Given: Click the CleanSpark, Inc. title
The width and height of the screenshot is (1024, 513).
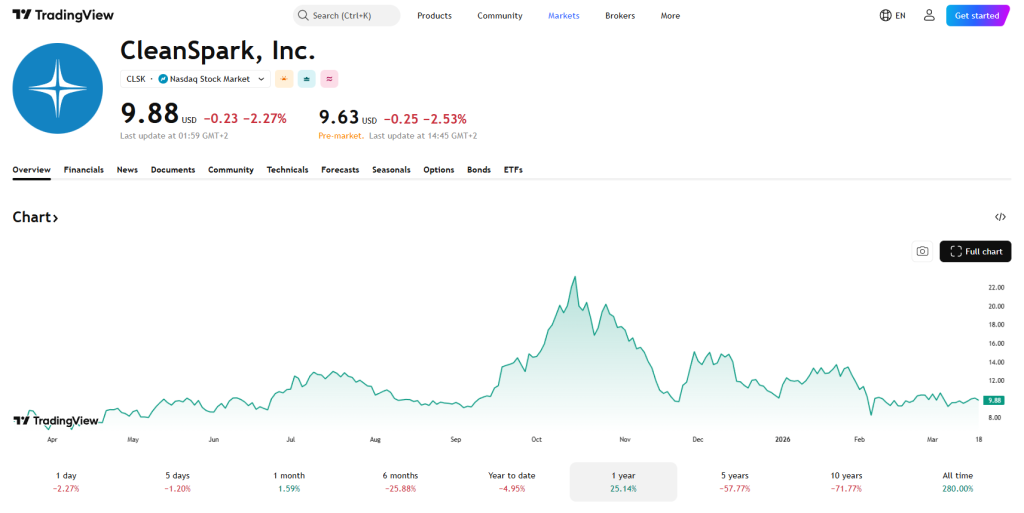Looking at the screenshot, I should 217,50.
